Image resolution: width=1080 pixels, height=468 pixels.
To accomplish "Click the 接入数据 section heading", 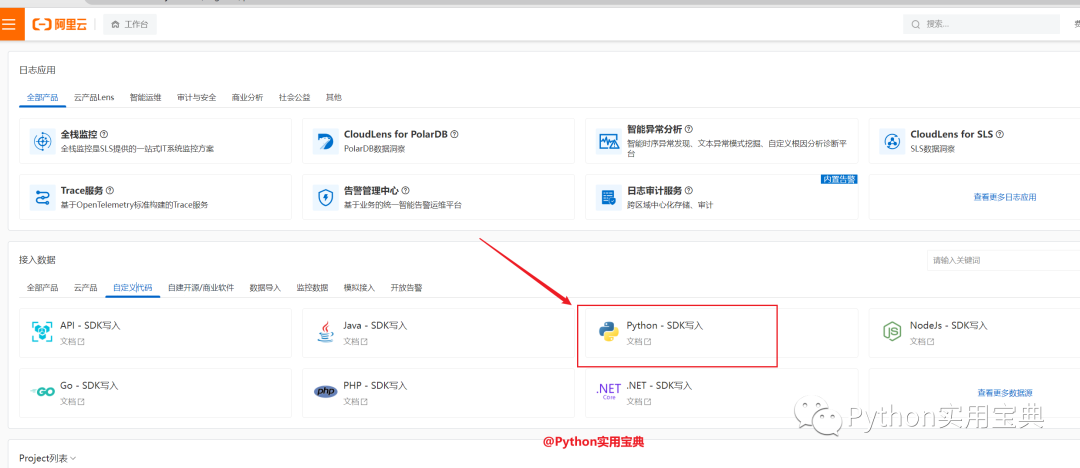I will click(37, 260).
